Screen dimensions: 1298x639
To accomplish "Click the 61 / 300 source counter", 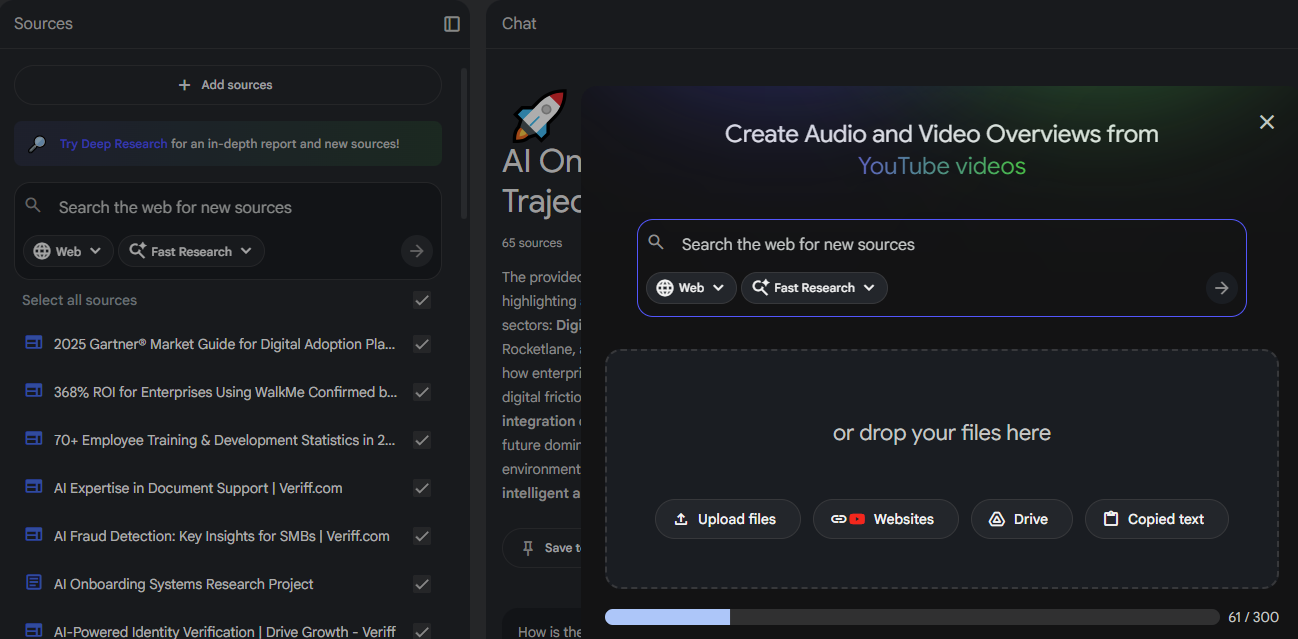I will (1253, 618).
